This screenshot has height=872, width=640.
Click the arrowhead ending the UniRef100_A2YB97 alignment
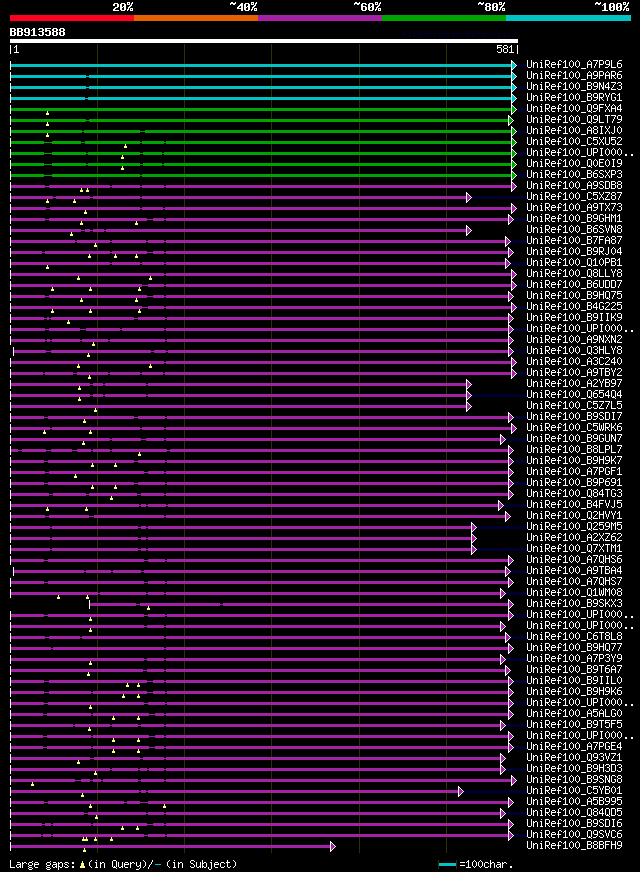point(469,384)
